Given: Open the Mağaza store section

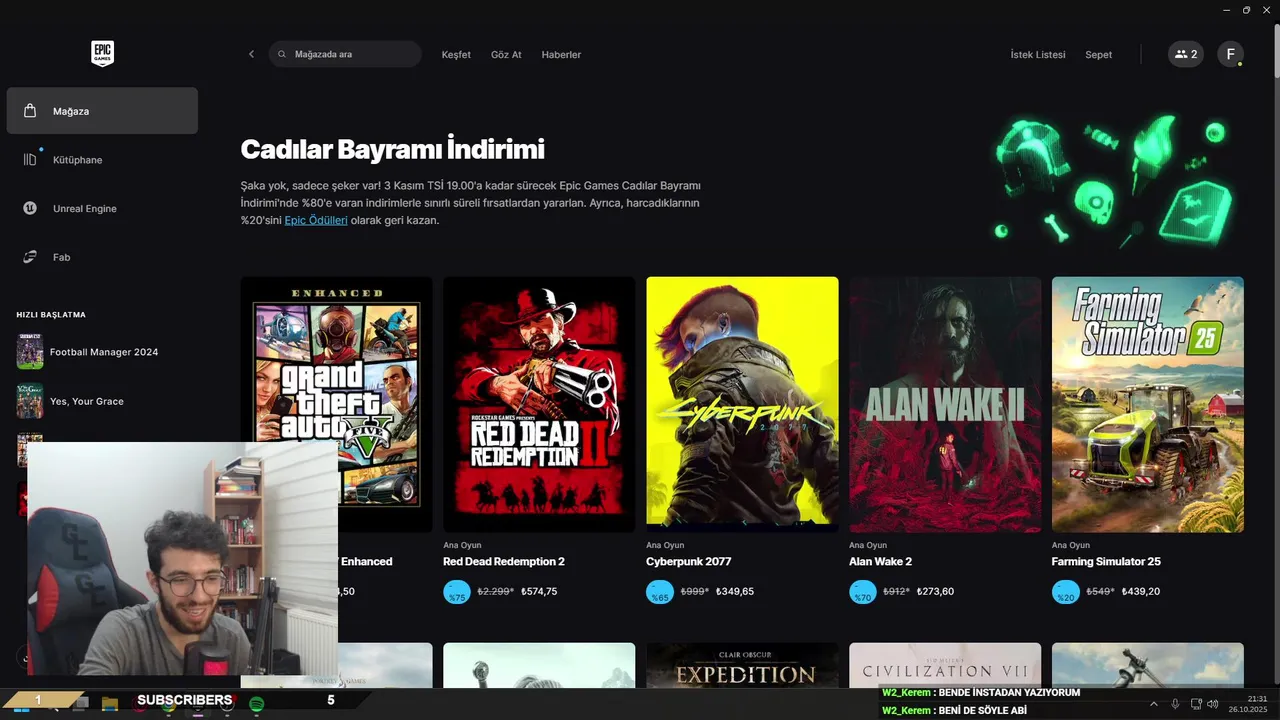Looking at the screenshot, I should [x=102, y=111].
